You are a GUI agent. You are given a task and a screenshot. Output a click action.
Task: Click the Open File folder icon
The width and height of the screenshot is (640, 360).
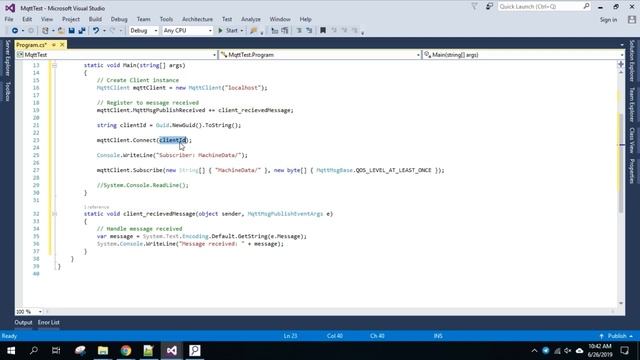click(x=61, y=31)
